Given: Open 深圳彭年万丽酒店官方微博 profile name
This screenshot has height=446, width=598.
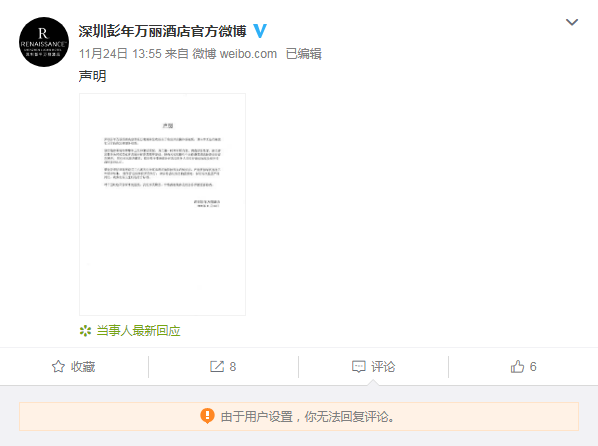Looking at the screenshot, I should (x=162, y=31).
